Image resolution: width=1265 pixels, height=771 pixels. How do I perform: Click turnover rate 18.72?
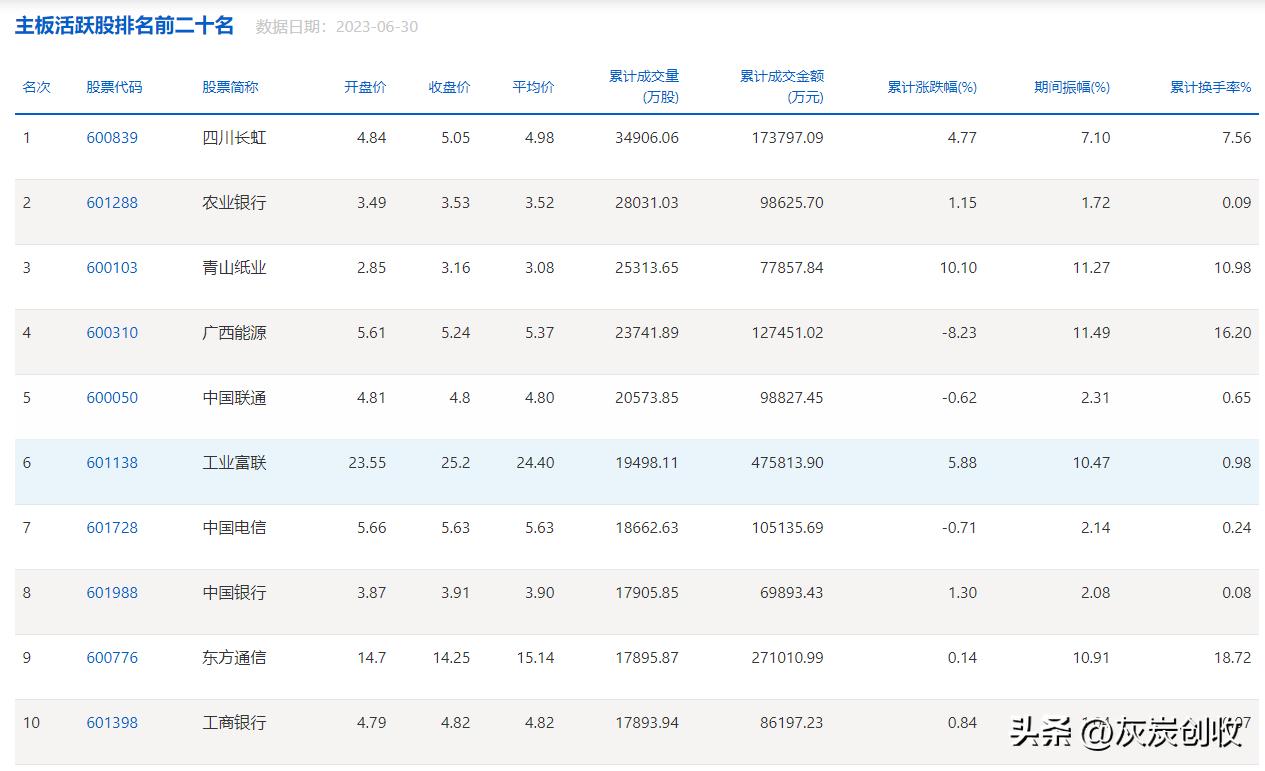[1233, 658]
